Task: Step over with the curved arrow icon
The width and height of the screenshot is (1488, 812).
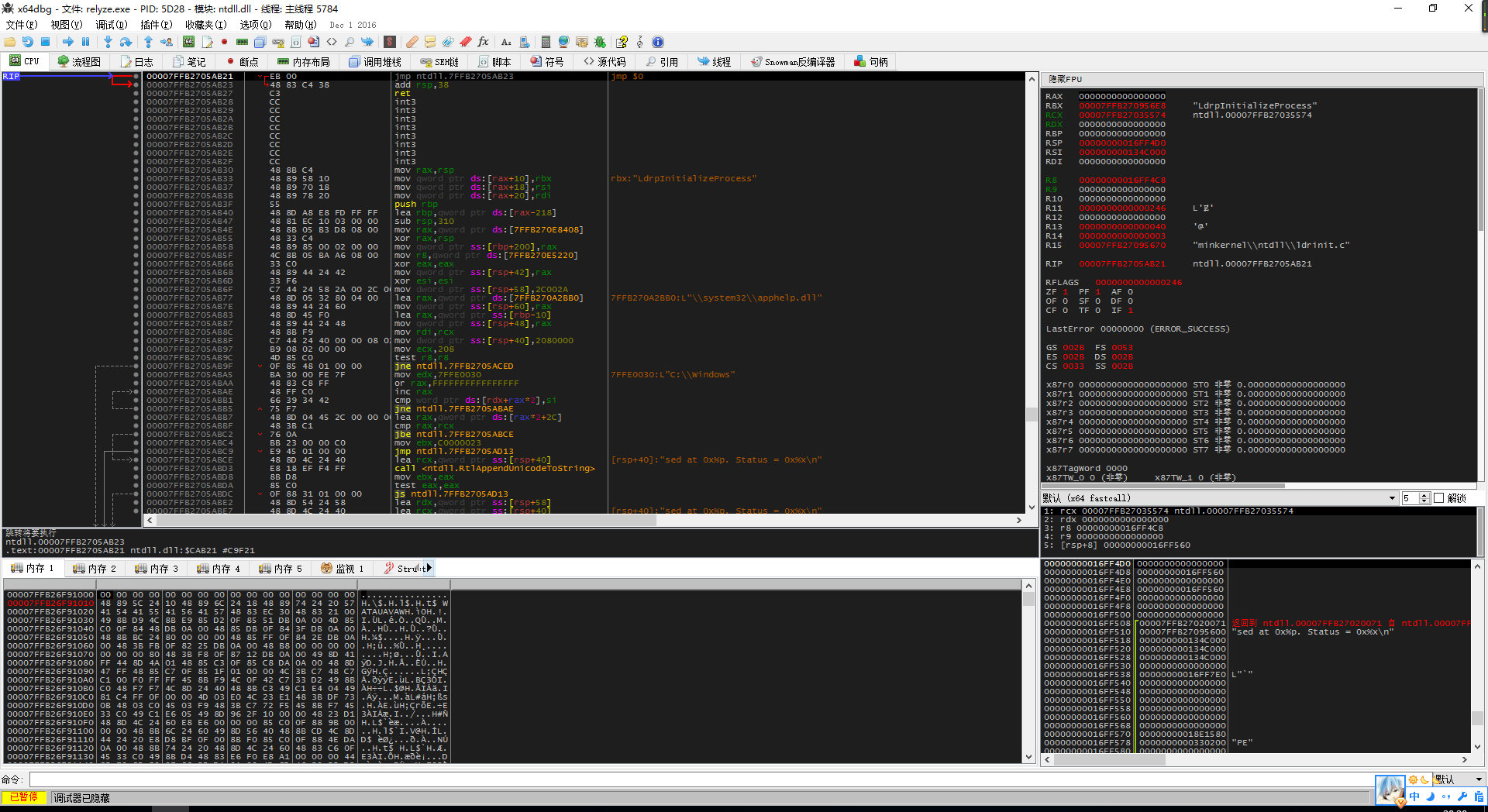Action: click(x=126, y=42)
